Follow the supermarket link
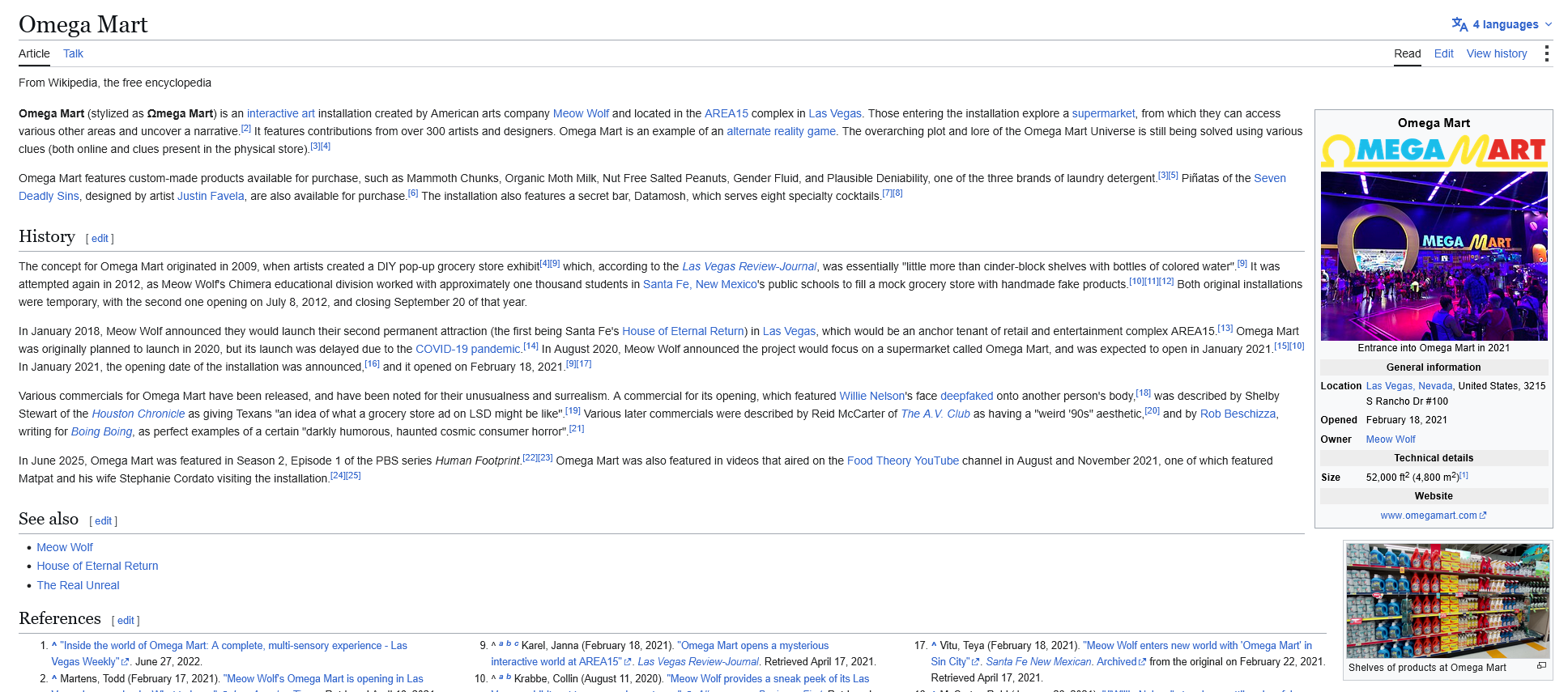 [x=1103, y=113]
